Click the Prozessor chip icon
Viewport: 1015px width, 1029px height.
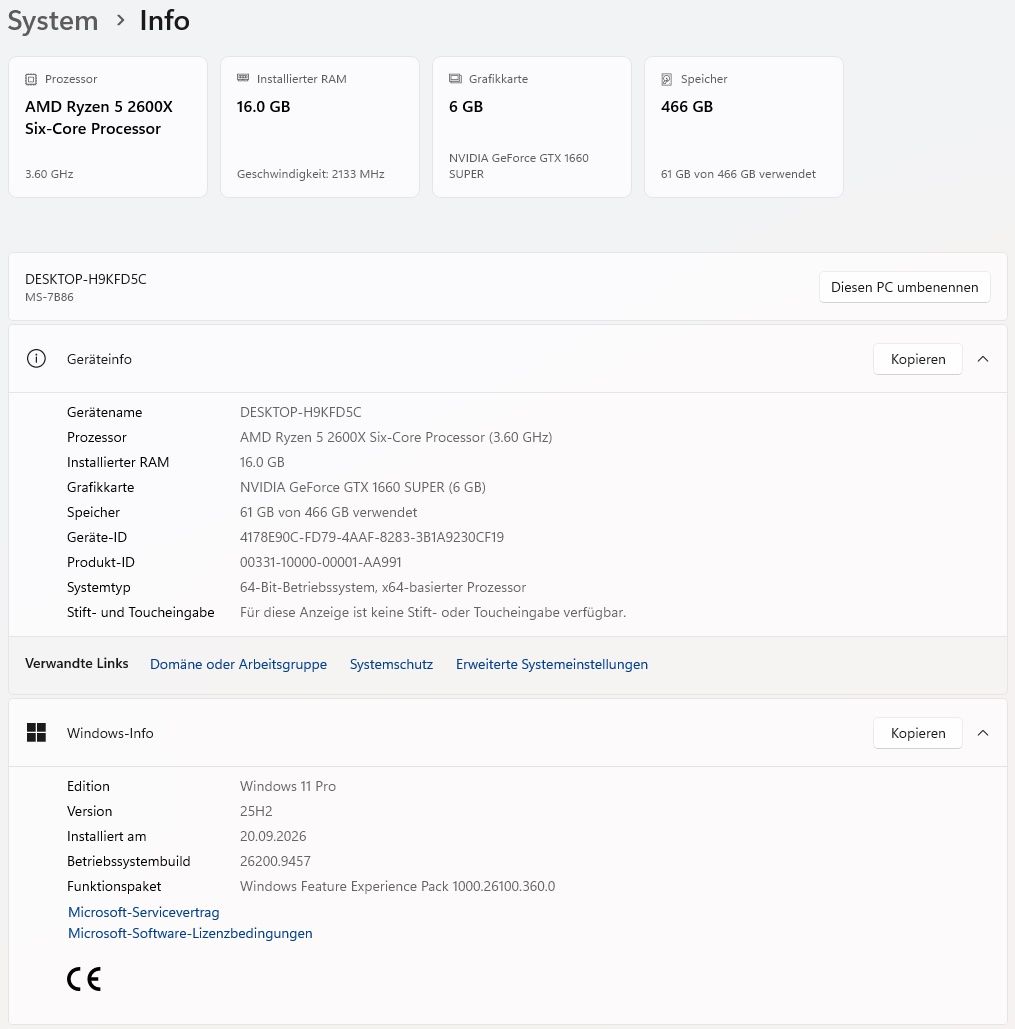(x=31, y=79)
